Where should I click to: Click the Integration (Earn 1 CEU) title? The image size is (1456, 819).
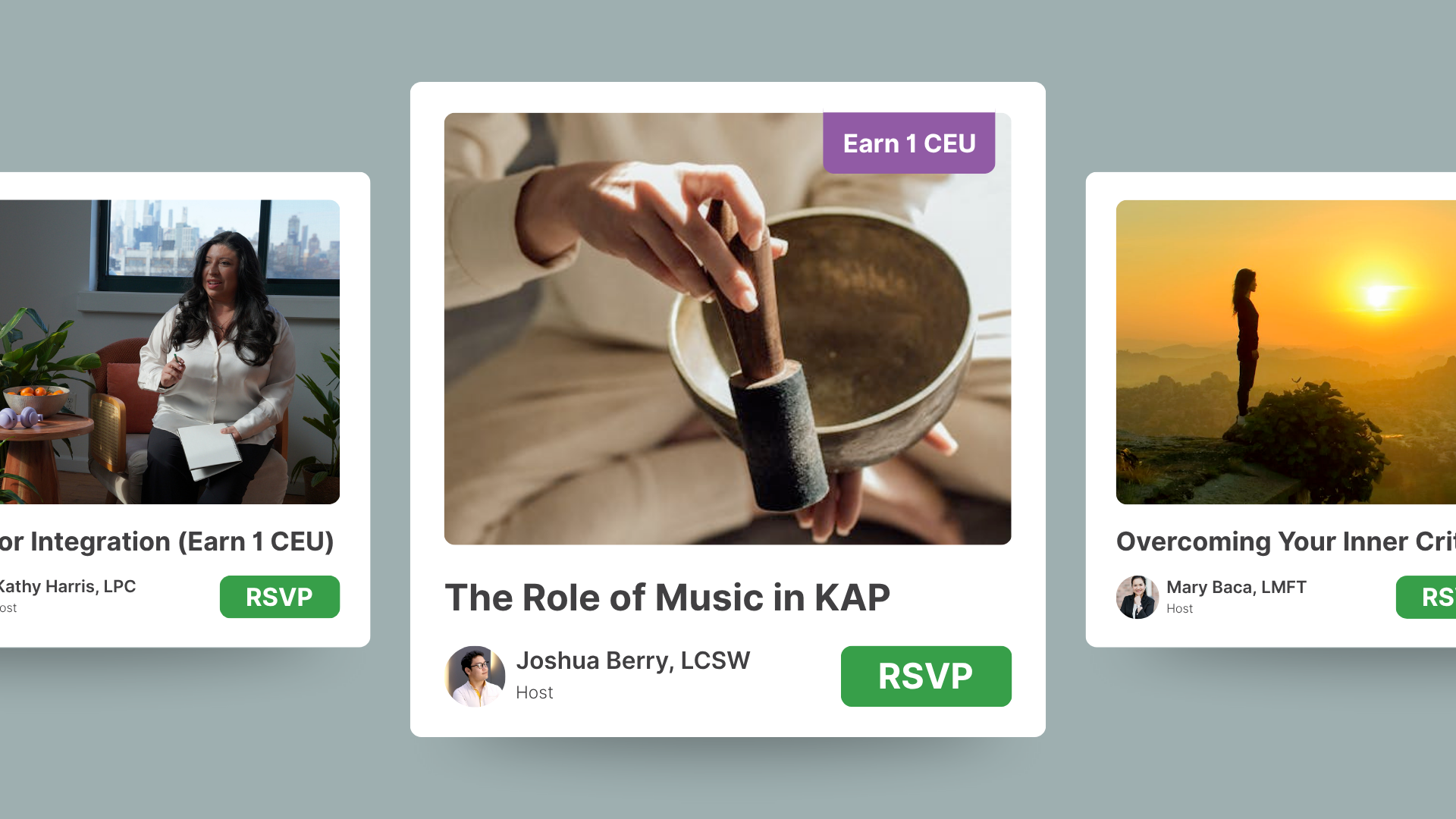tap(167, 541)
